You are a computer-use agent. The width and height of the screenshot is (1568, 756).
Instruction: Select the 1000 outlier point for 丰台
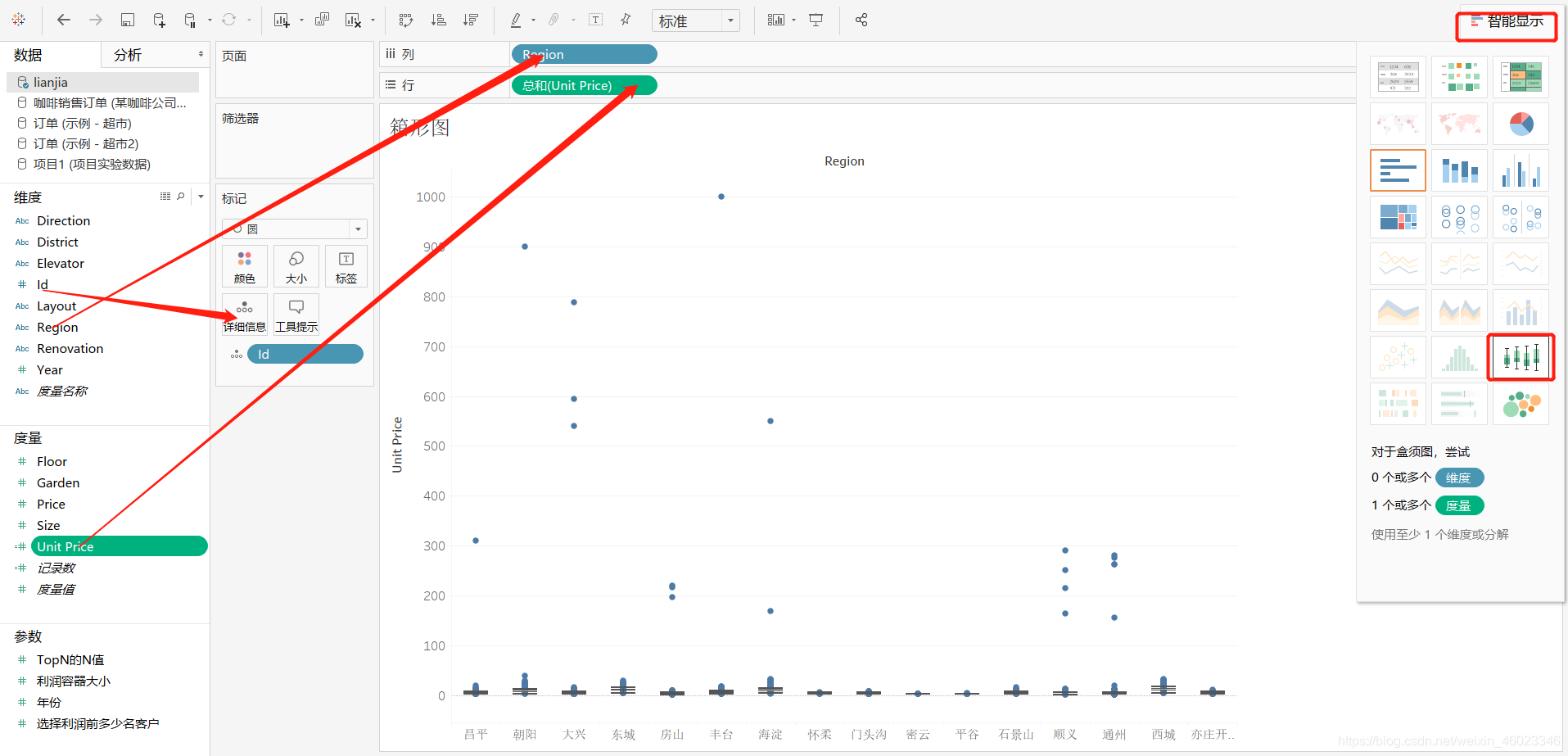pyautogui.click(x=721, y=197)
